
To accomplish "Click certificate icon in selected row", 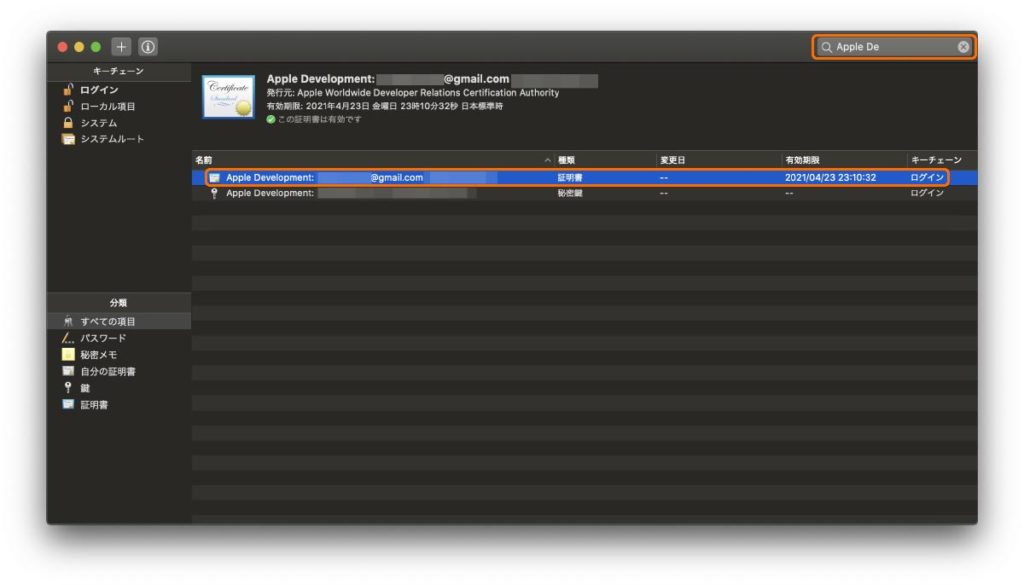I will point(214,178).
